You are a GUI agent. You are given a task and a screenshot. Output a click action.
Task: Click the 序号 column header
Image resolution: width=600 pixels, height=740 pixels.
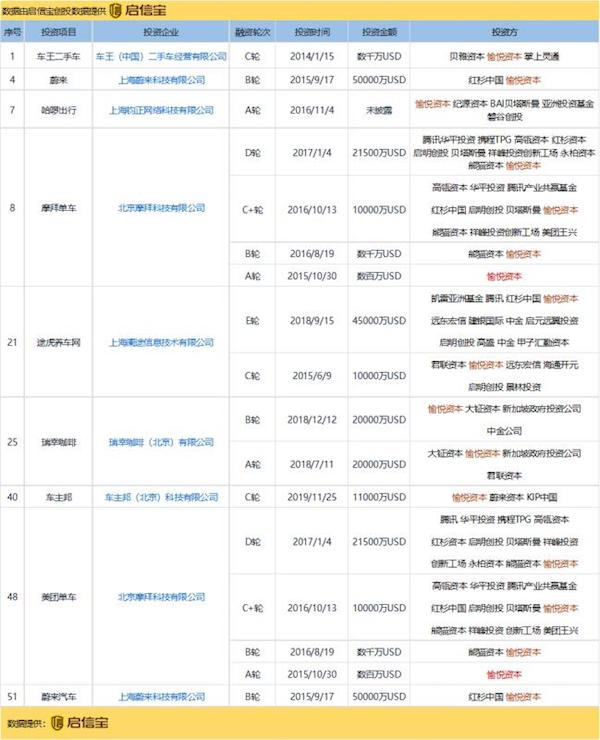12,32
